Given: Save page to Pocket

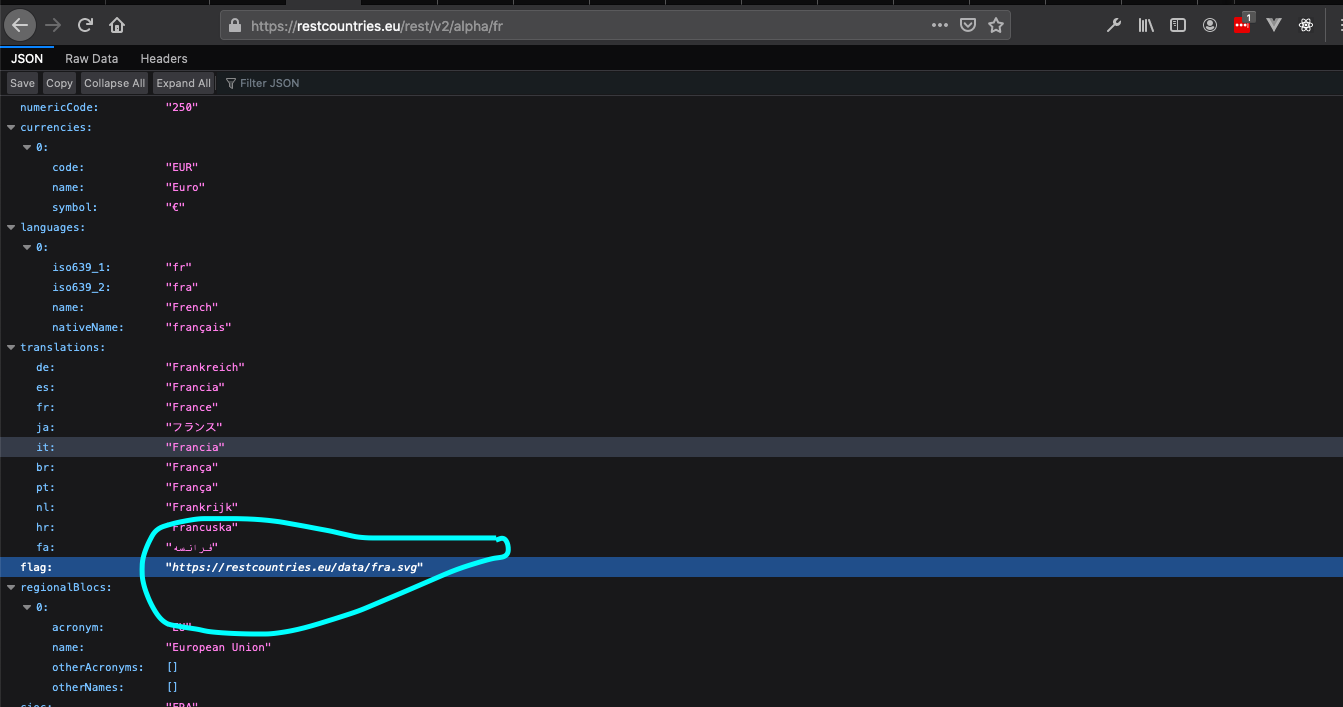Looking at the screenshot, I should click(x=968, y=25).
